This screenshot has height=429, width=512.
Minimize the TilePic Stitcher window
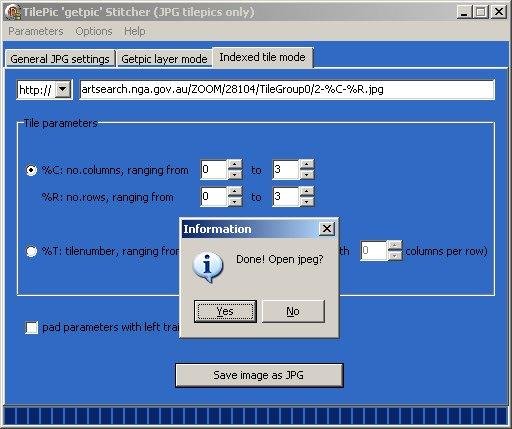click(464, 12)
